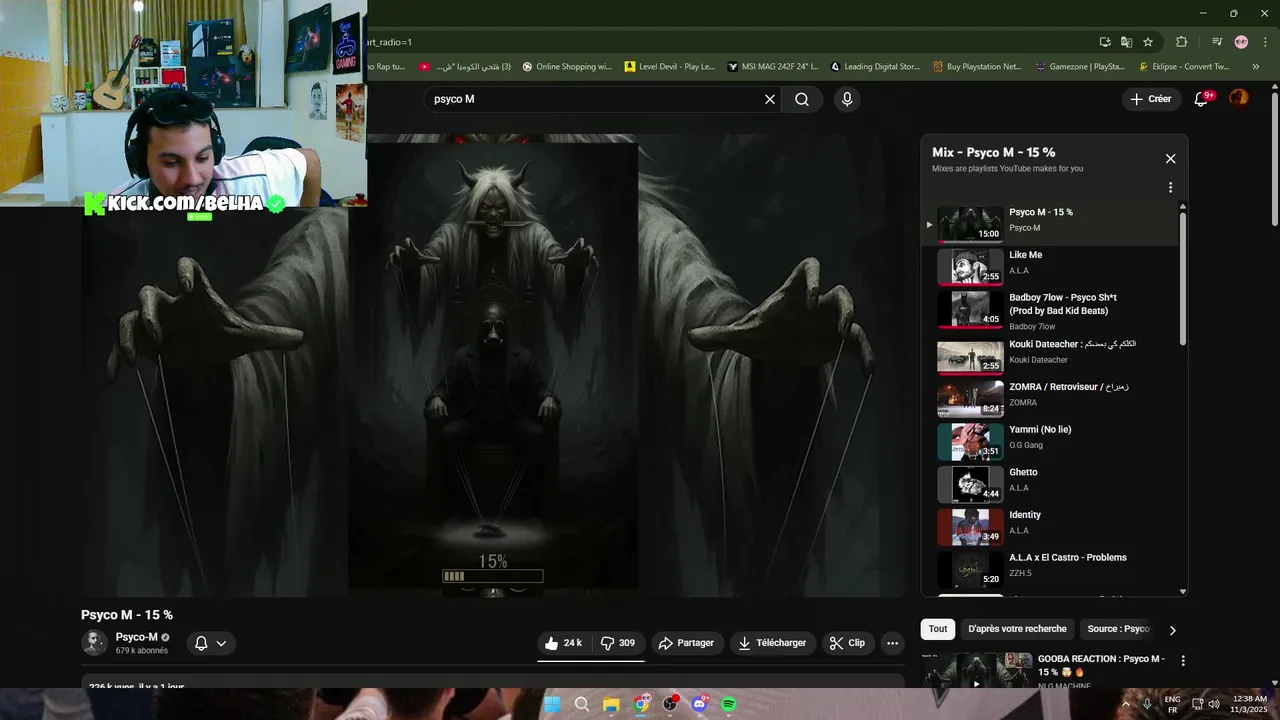Open File Explorer from the taskbar
The height and width of the screenshot is (720, 1280).
click(x=611, y=704)
